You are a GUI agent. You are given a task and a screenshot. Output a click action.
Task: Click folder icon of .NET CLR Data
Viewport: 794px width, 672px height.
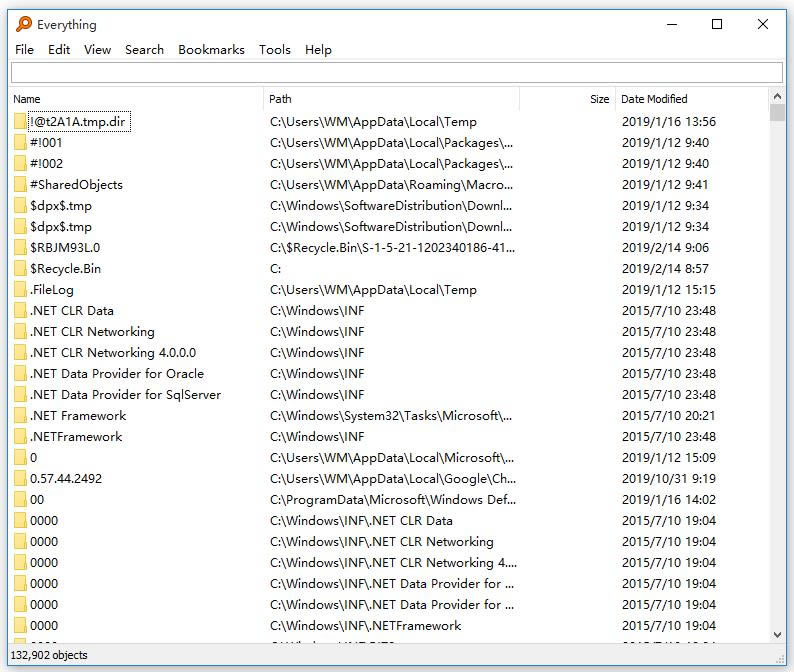click(20, 310)
